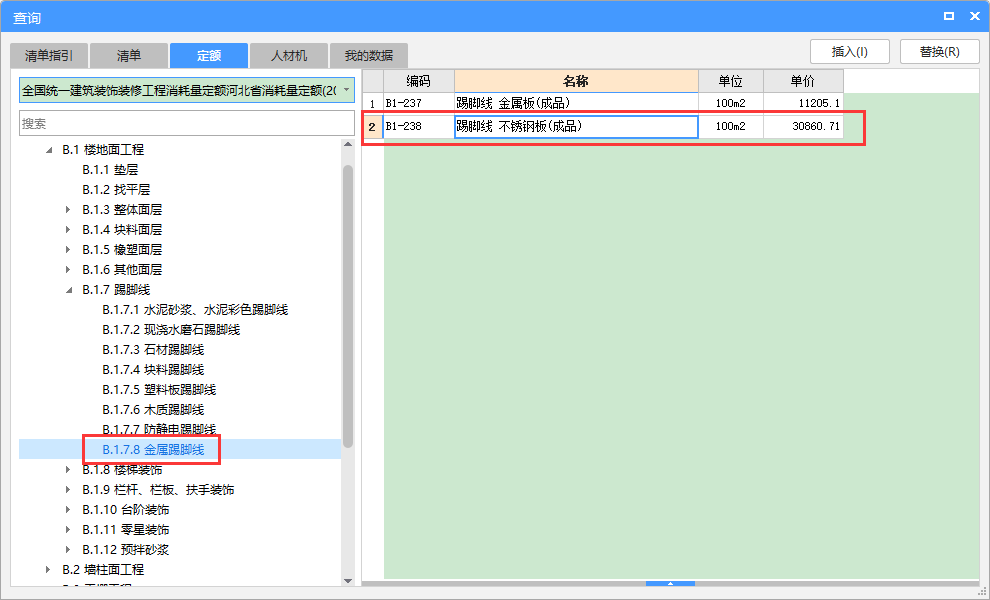This screenshot has height=600, width=990.
Task: Click 踢脚线 金属板(成品) name cell
Action: (576, 103)
